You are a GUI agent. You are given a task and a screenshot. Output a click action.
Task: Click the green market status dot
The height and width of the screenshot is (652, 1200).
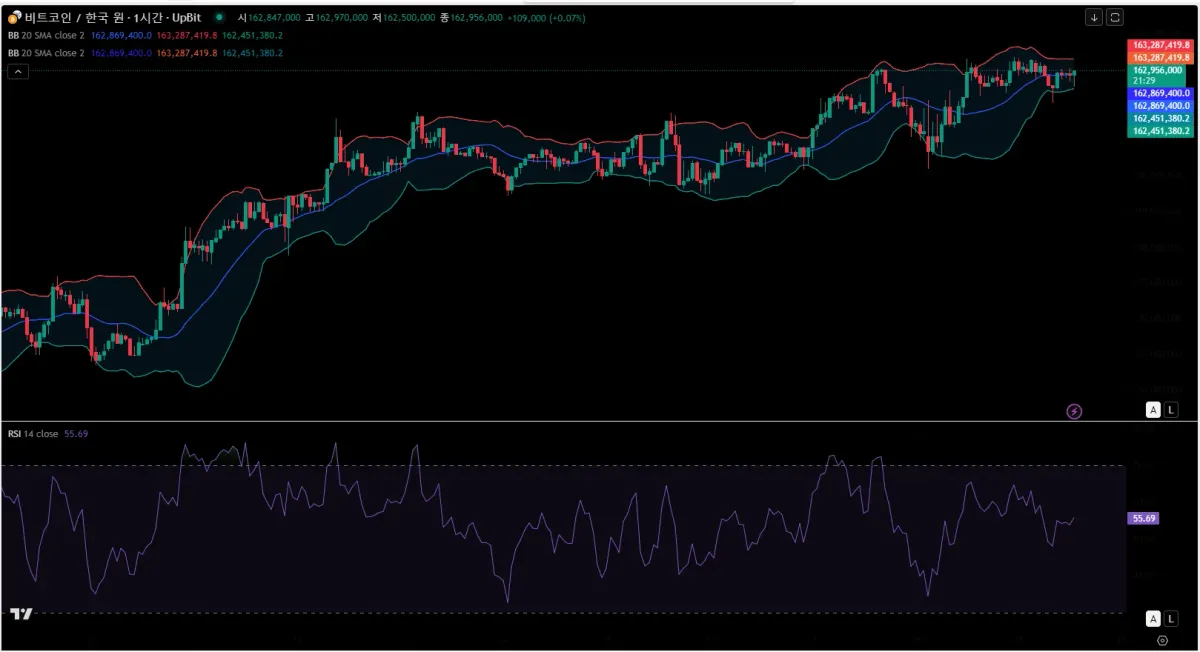[218, 18]
